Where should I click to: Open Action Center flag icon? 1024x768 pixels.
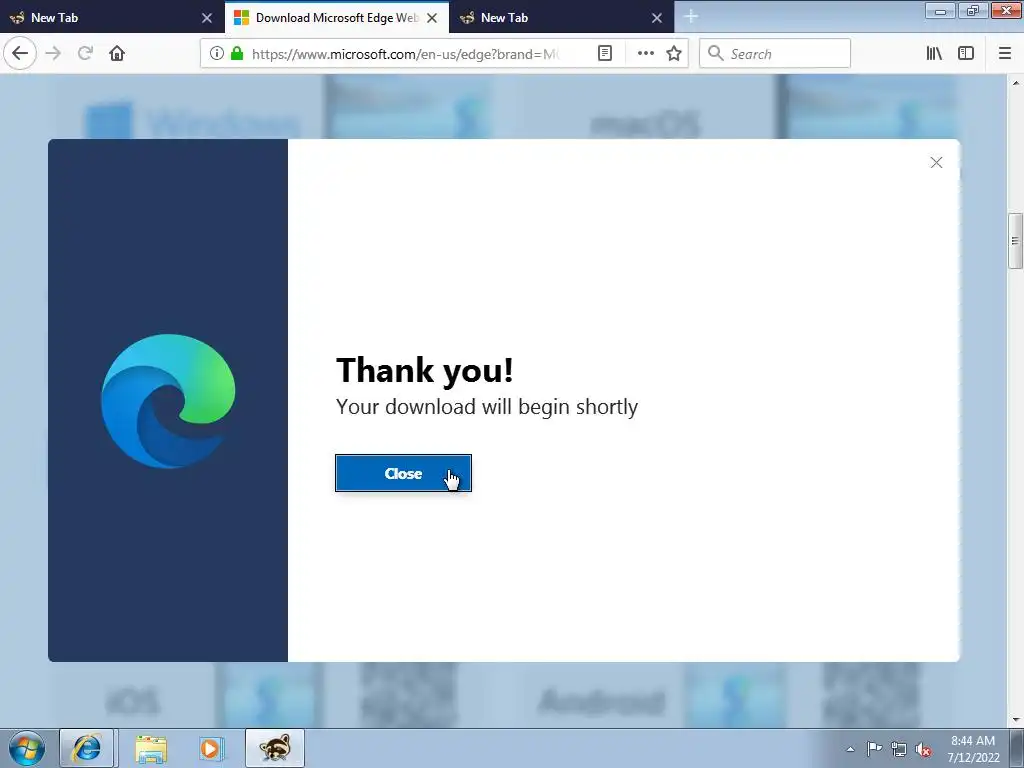874,748
